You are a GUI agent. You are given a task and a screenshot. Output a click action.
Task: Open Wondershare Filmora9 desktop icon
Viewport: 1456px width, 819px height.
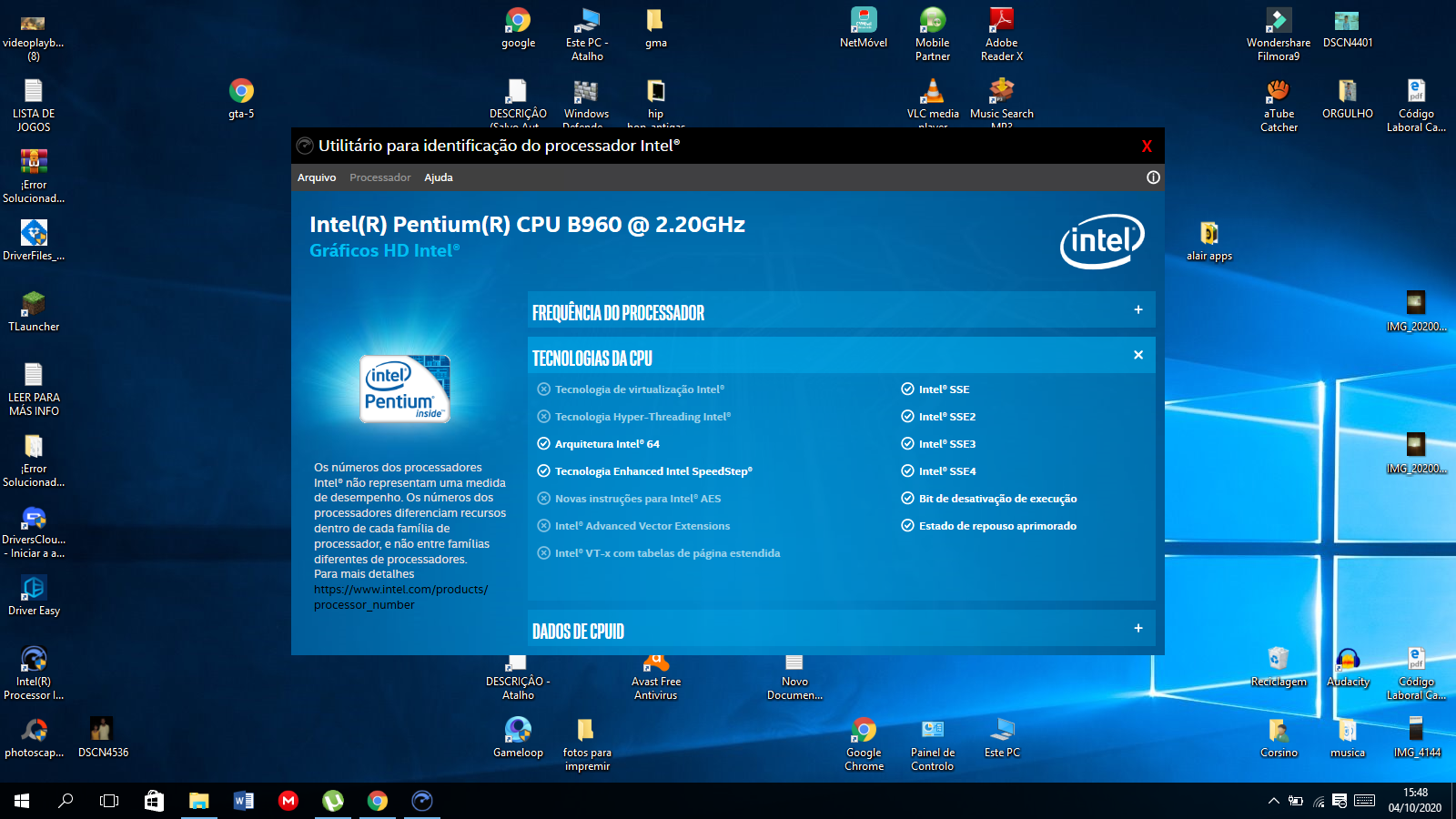click(1279, 35)
